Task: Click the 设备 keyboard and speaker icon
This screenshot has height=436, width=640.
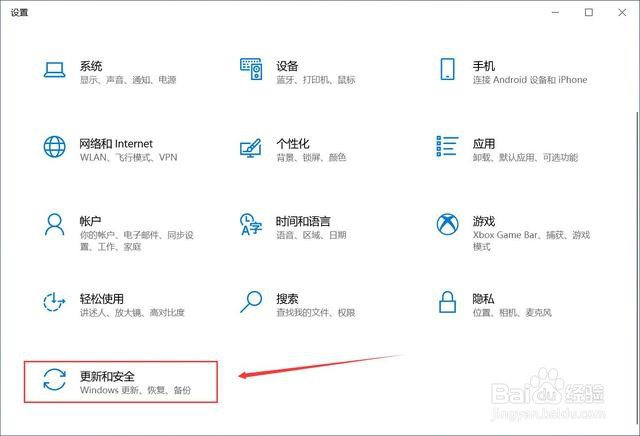Action: click(251, 69)
